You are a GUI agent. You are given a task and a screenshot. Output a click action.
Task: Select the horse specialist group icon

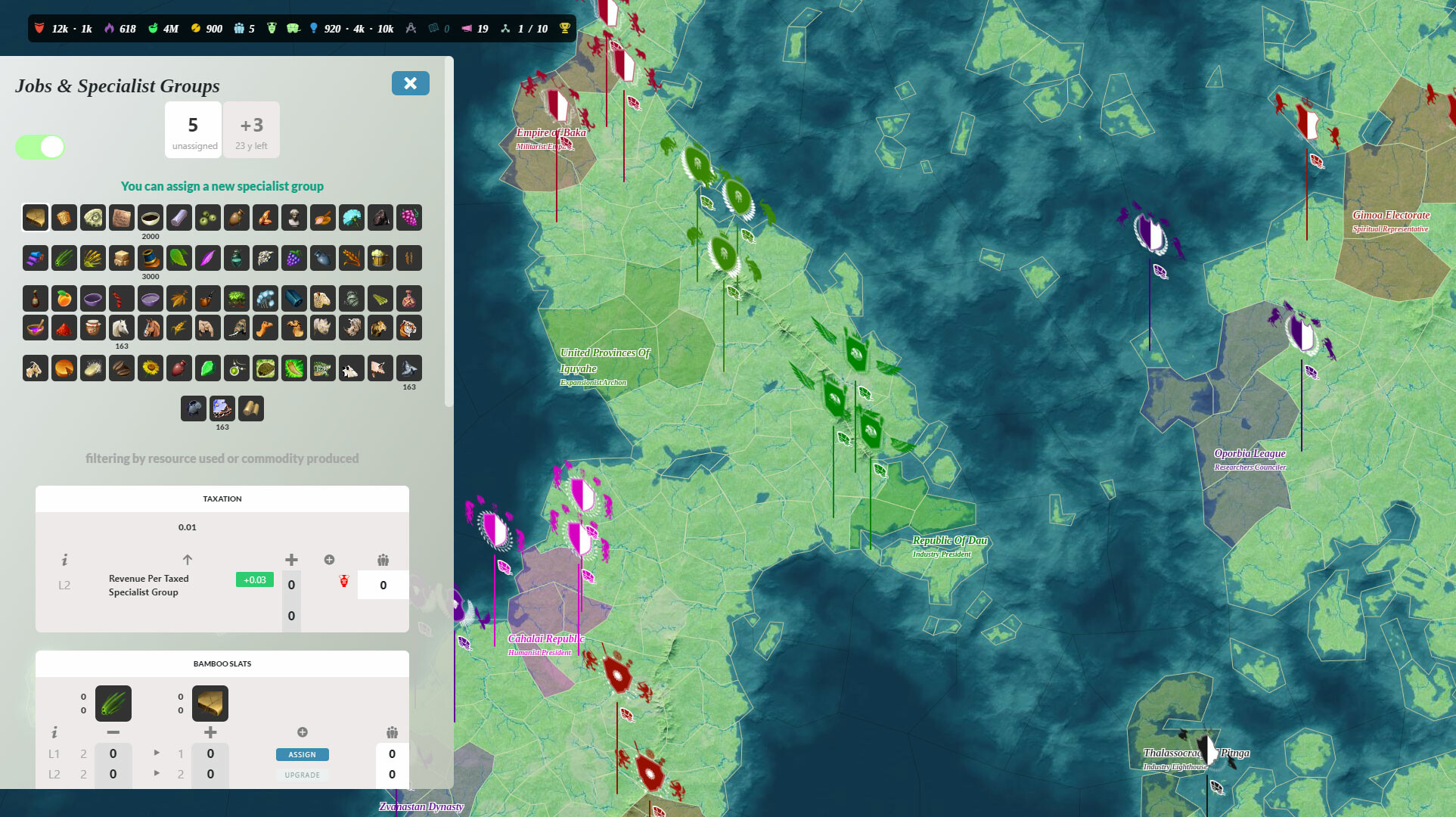[x=122, y=328]
